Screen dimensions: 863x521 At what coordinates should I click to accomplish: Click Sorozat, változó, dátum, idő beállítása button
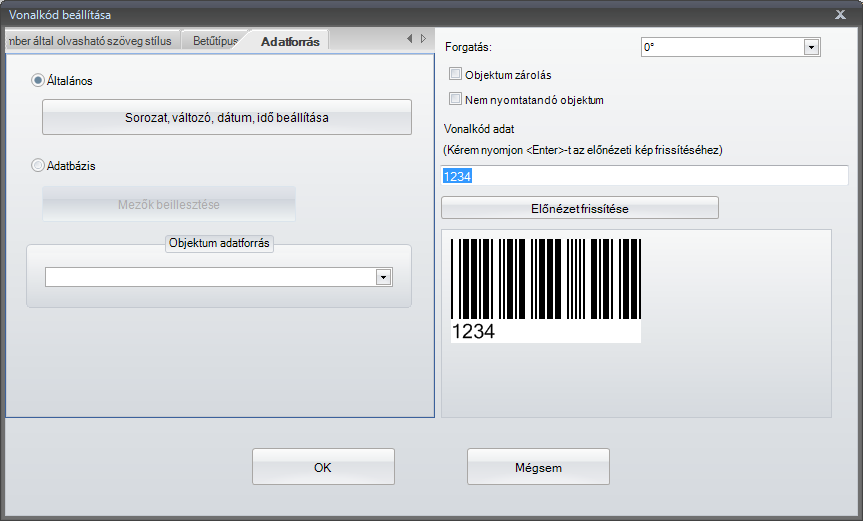point(227,117)
